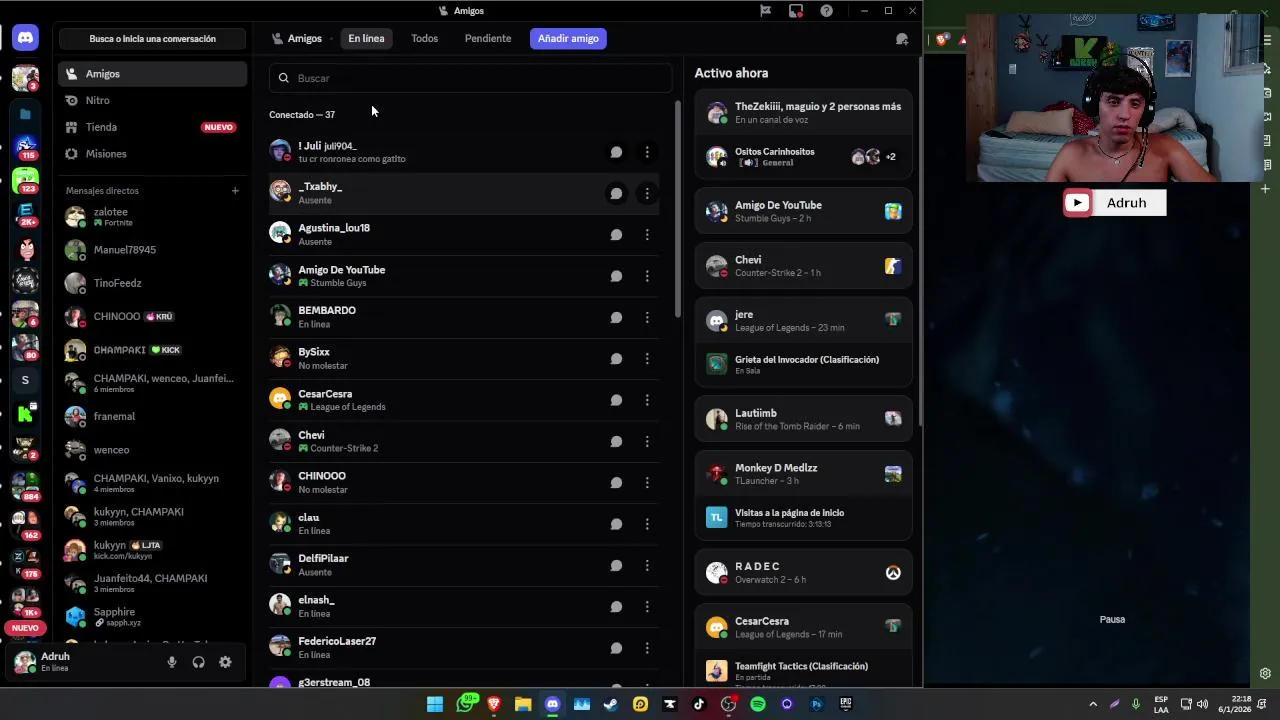Open DM with franemal
Viewport: 1280px width, 720px height.
tap(152, 416)
